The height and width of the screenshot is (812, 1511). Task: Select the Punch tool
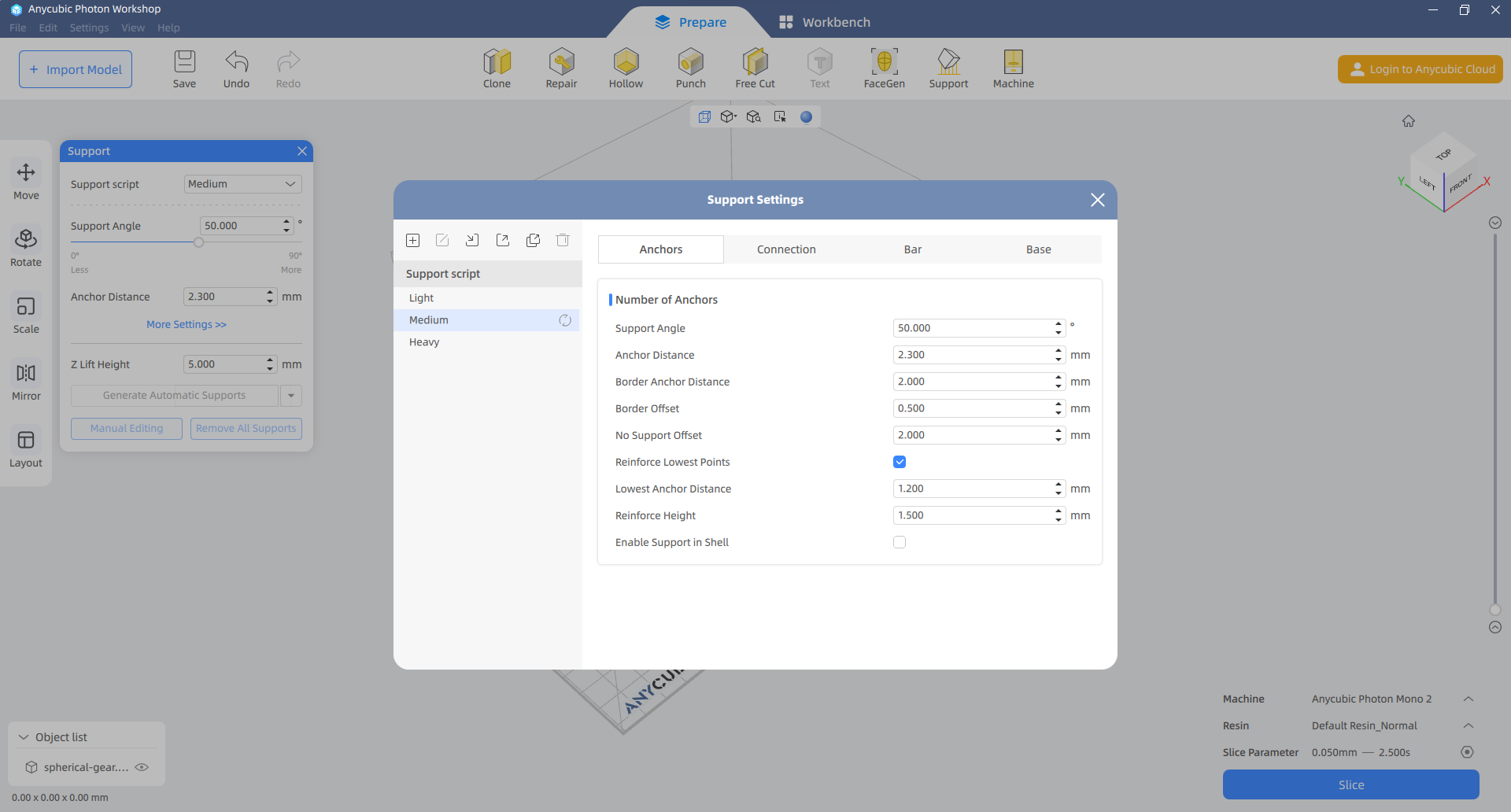click(x=690, y=68)
